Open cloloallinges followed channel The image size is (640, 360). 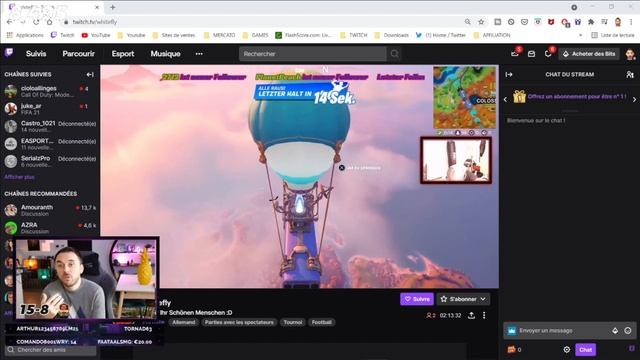pyautogui.click(x=50, y=91)
